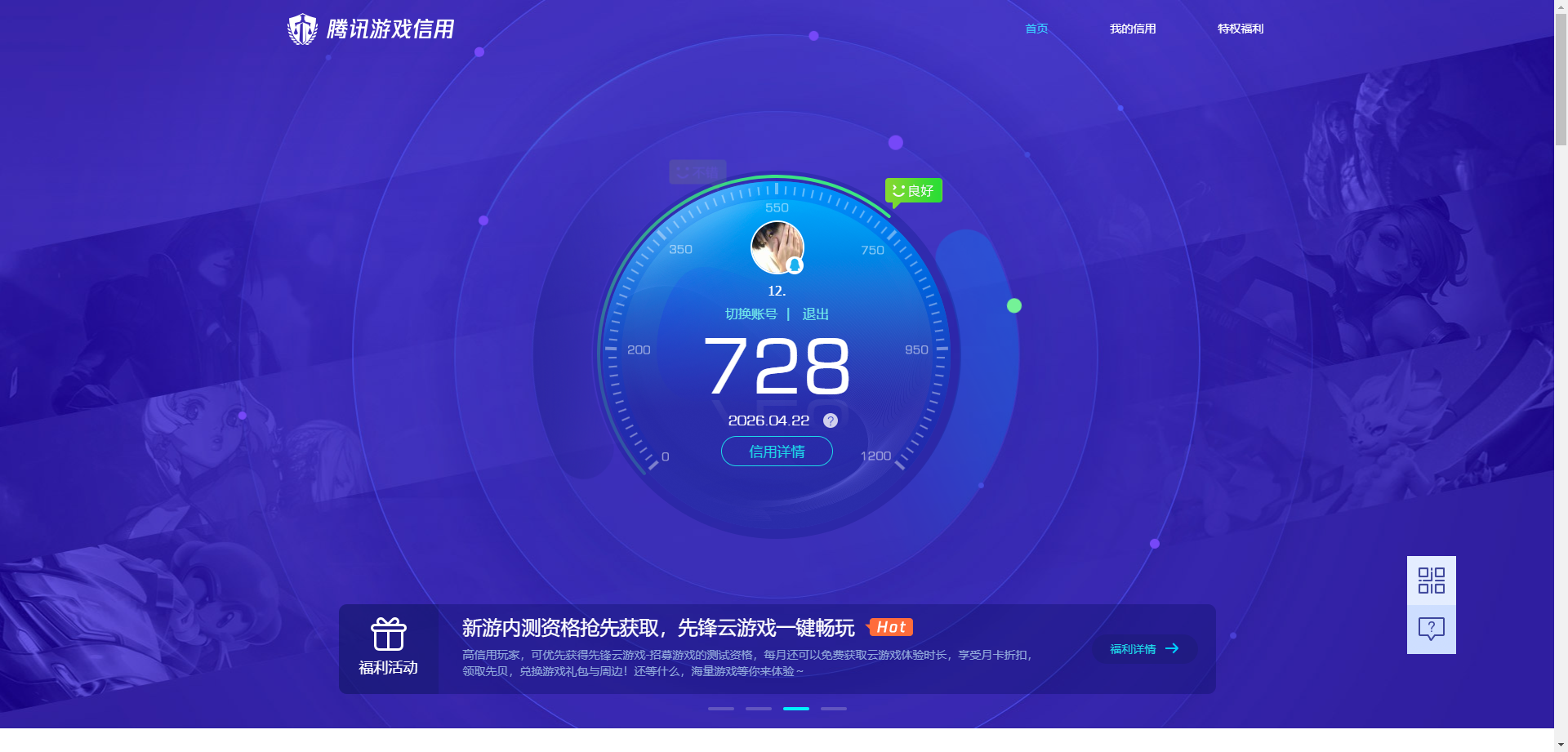Select the first carousel indicator dot
Image resolution: width=1568 pixels, height=752 pixels.
point(719,709)
